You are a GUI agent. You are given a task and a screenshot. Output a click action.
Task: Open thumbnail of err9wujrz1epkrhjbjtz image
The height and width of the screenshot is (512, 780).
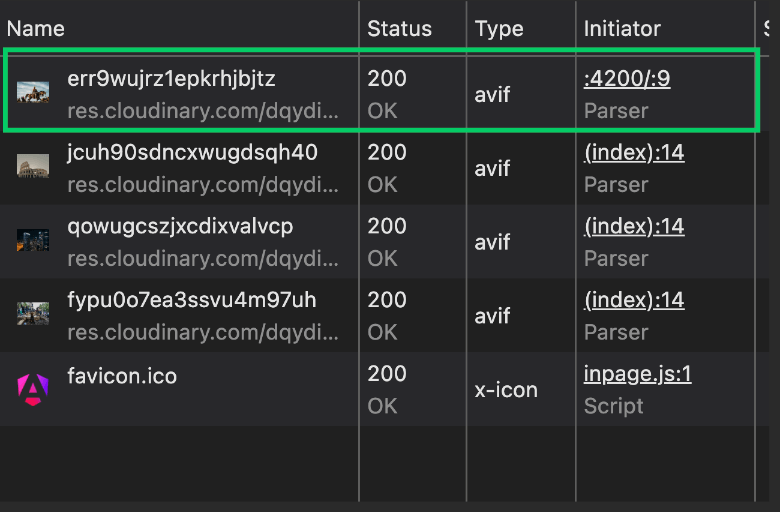tap(33, 93)
